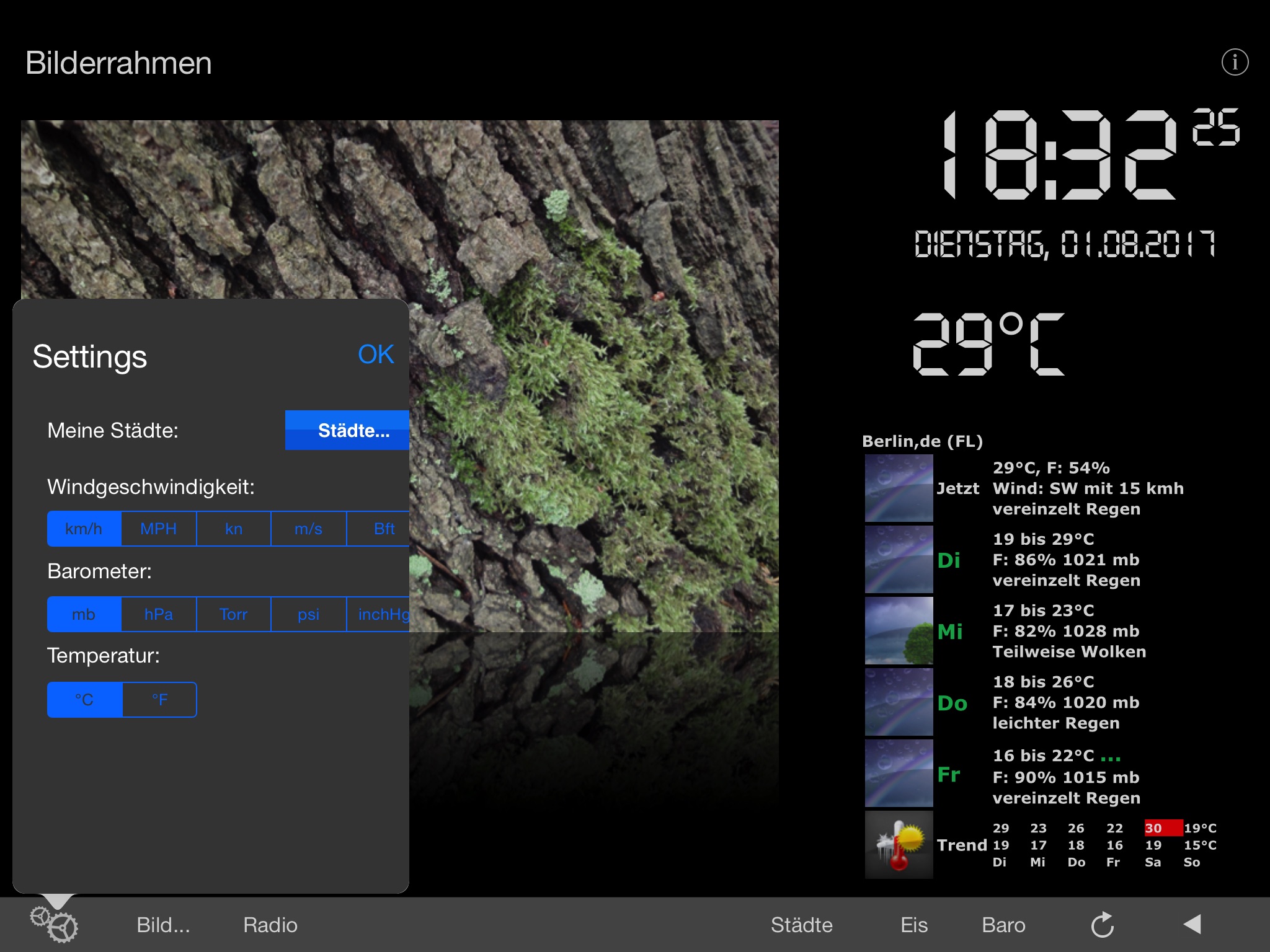Tap '19 bis 29°C' Tuesday forecast
The width and height of the screenshot is (1270, 952).
pyautogui.click(x=1043, y=539)
